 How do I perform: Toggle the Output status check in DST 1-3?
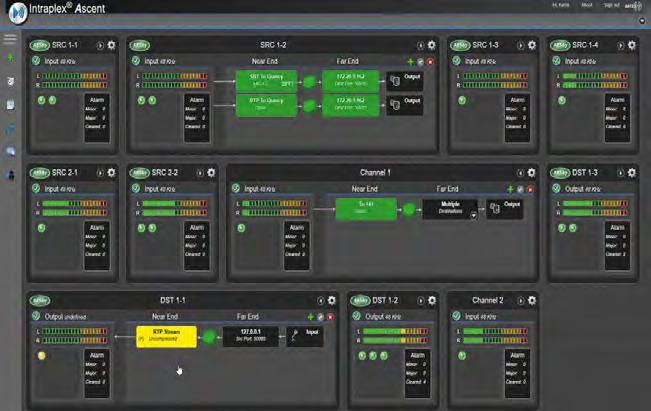556,188
